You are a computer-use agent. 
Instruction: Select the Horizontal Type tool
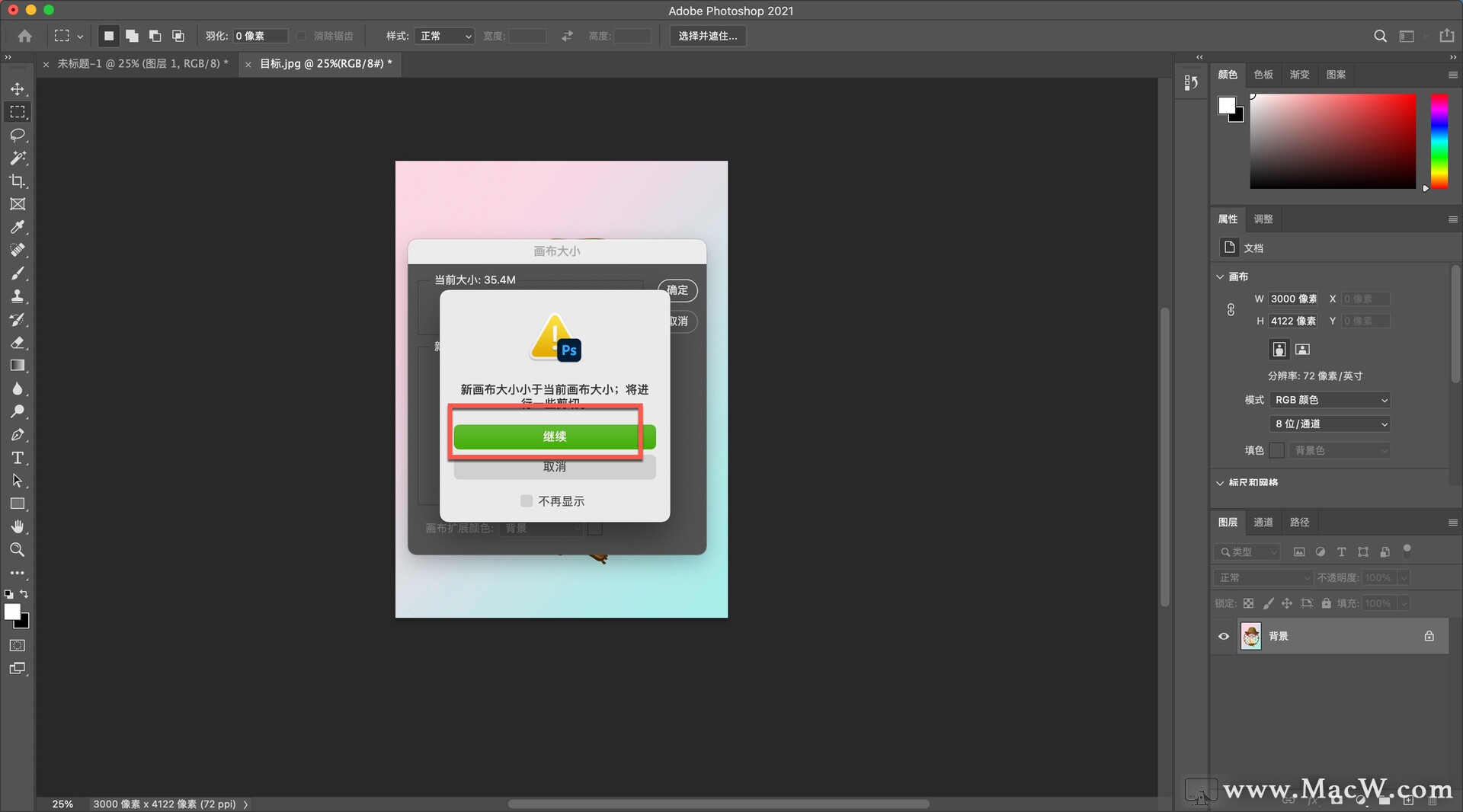coord(18,458)
